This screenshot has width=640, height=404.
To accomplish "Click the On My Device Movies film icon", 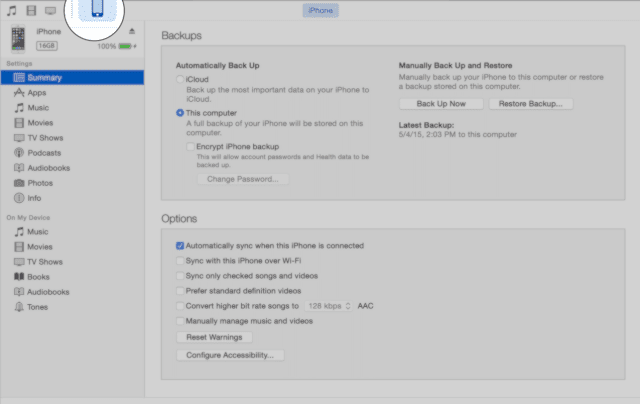I will pos(19,246).
